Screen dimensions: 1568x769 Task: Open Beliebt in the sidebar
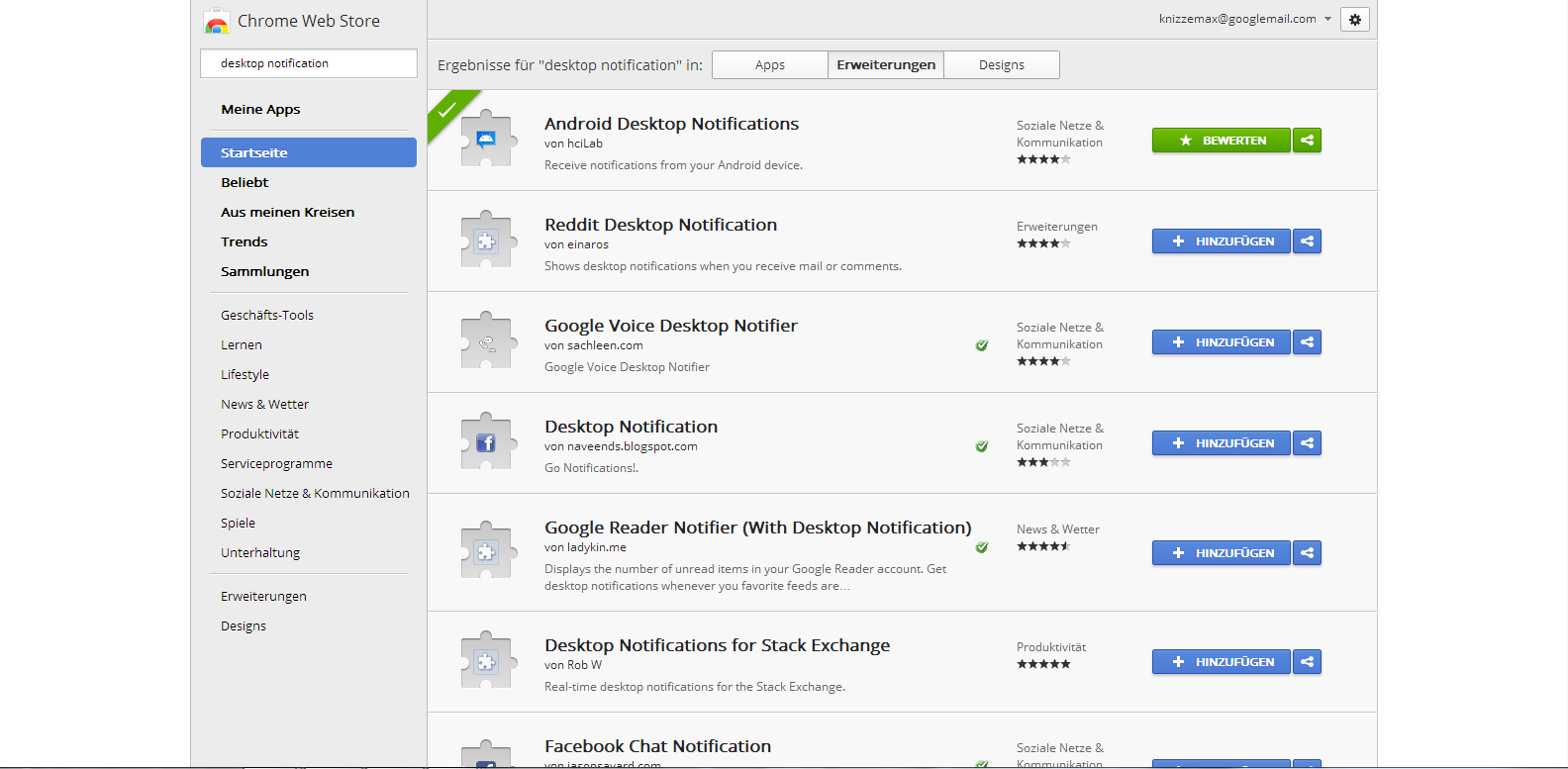(x=245, y=182)
